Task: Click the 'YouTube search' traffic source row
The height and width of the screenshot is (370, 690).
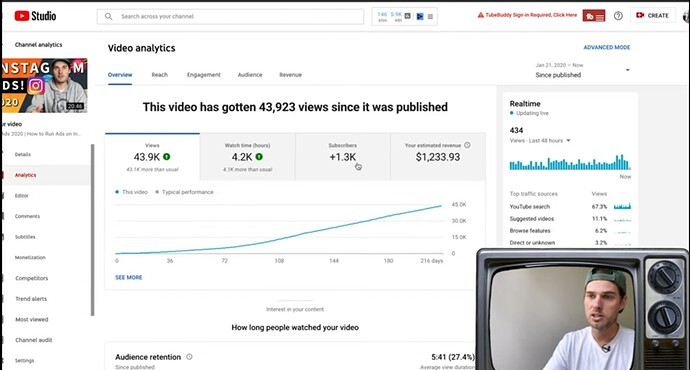Action: pos(570,206)
